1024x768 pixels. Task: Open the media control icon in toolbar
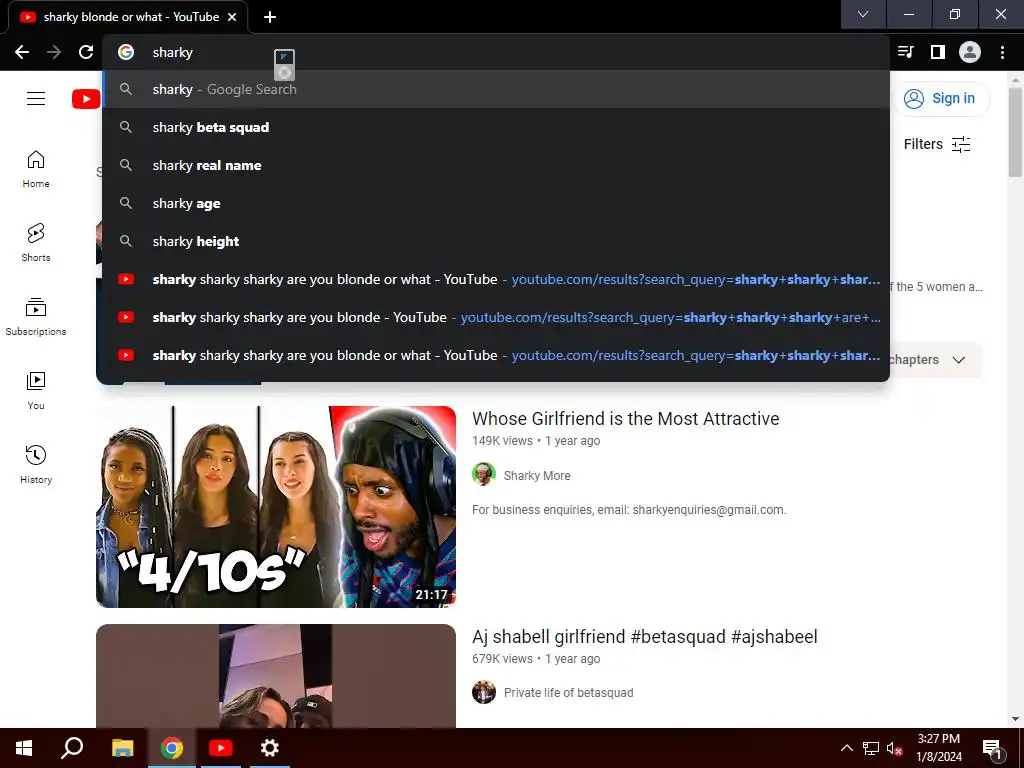pos(905,52)
